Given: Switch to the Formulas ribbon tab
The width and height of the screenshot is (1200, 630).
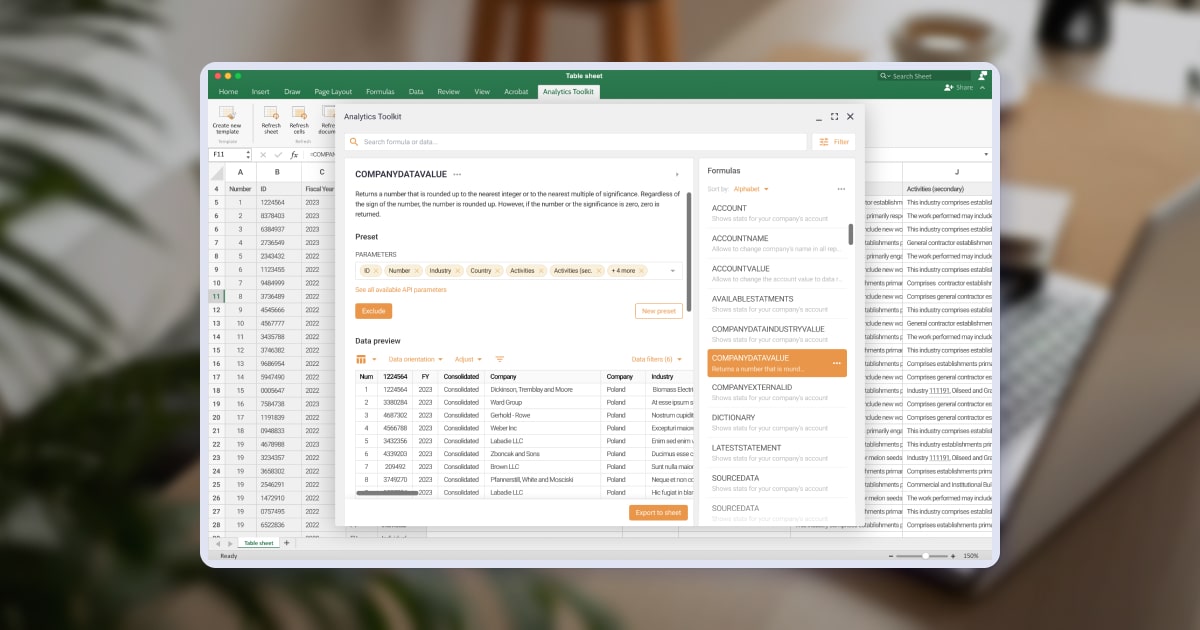Looking at the screenshot, I should point(380,90).
